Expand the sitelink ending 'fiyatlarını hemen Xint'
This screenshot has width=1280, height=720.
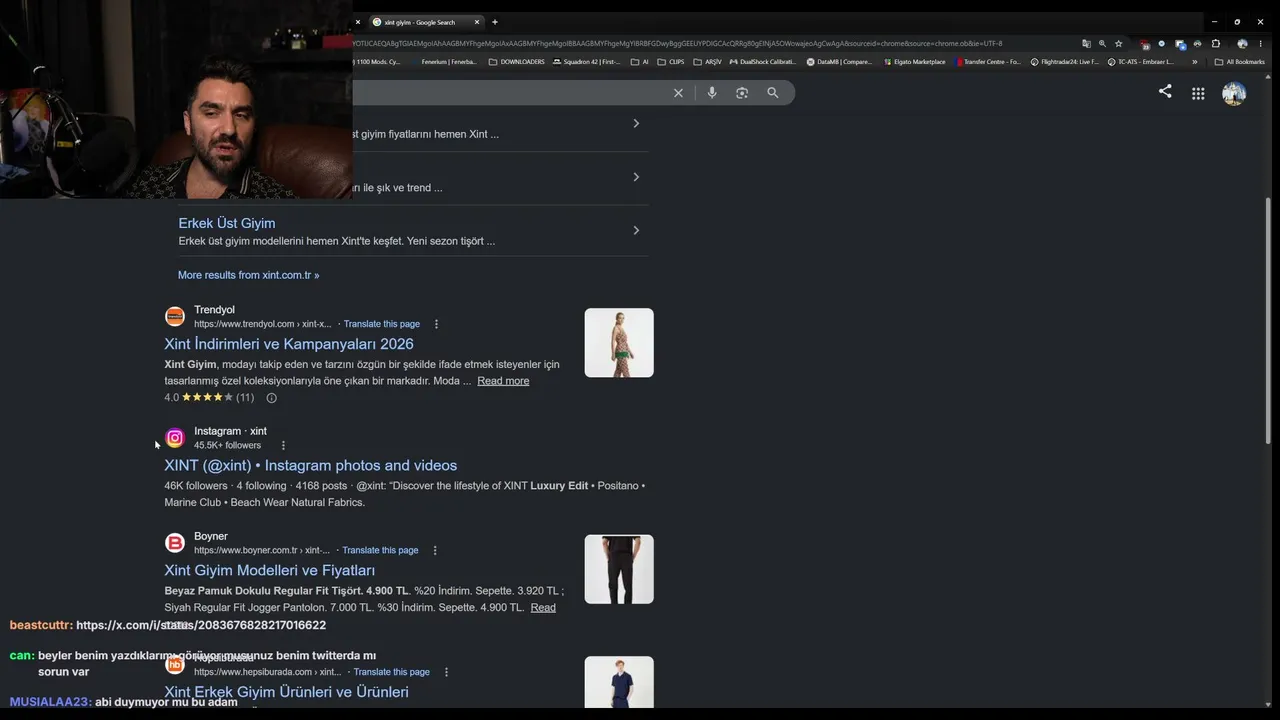click(636, 123)
